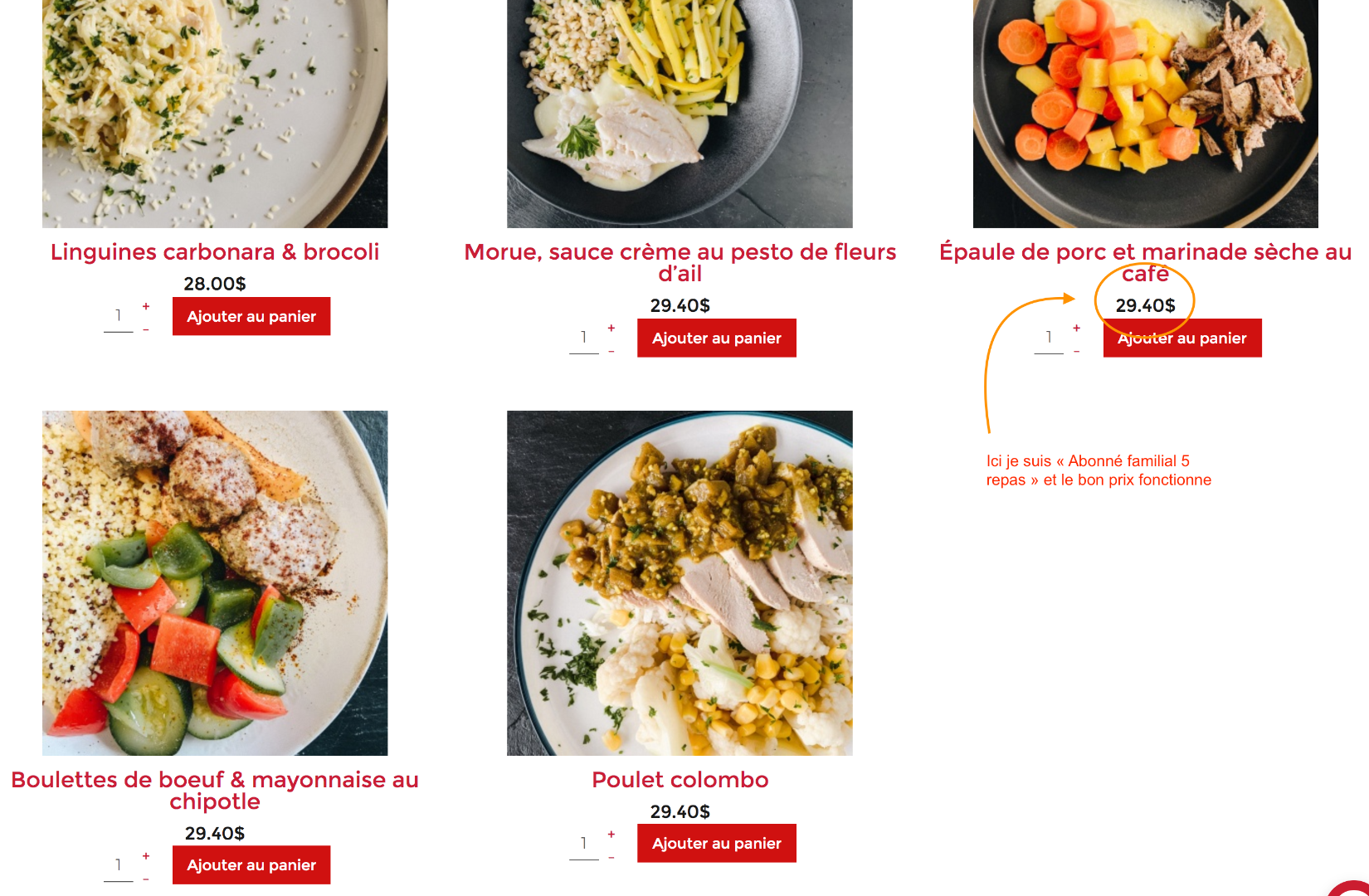The image size is (1369, 896).
Task: Focus the Linguines carbonara quantity field
Action: pos(119,316)
